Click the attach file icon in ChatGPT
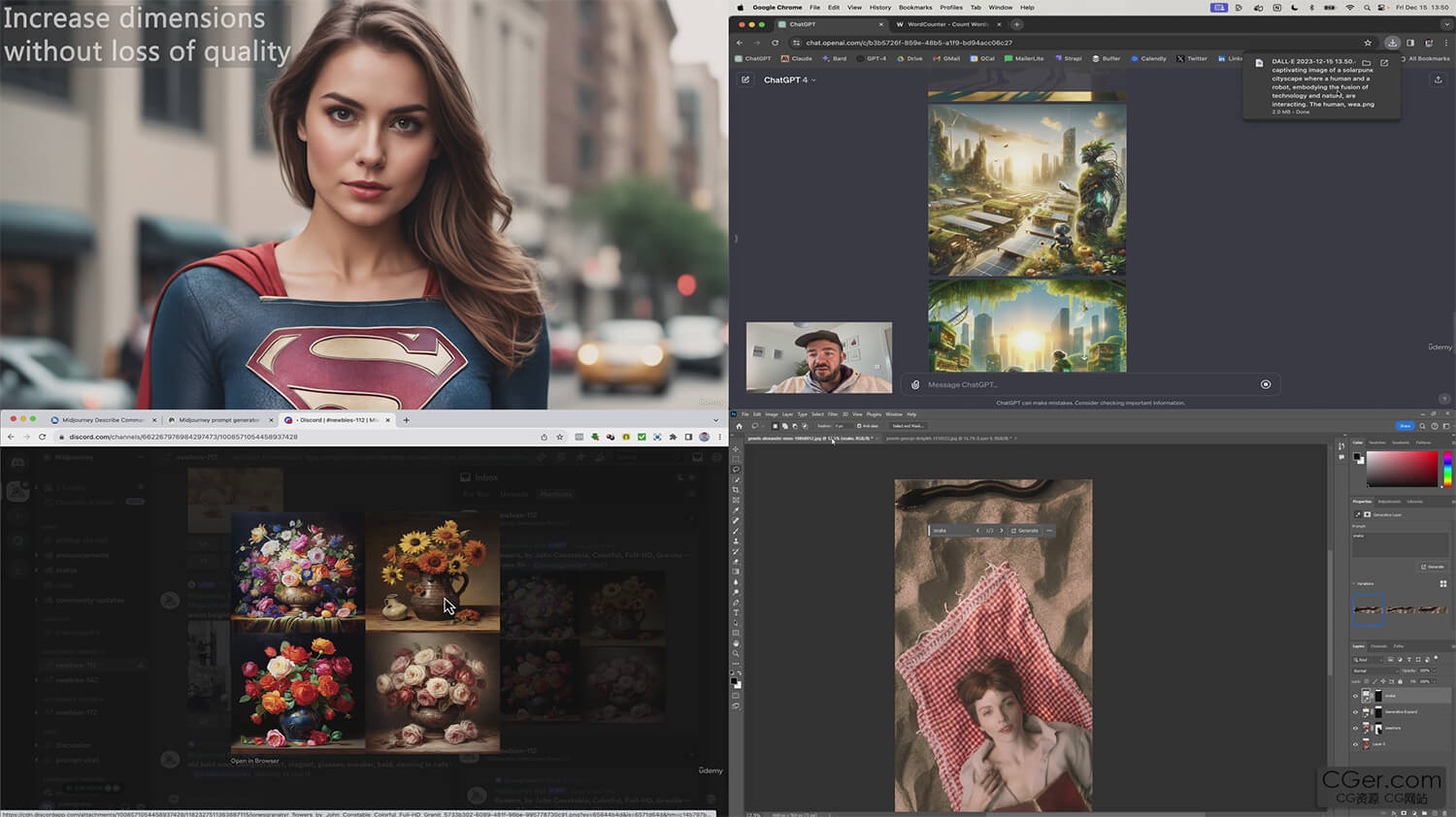The image size is (1456, 817). coord(915,384)
